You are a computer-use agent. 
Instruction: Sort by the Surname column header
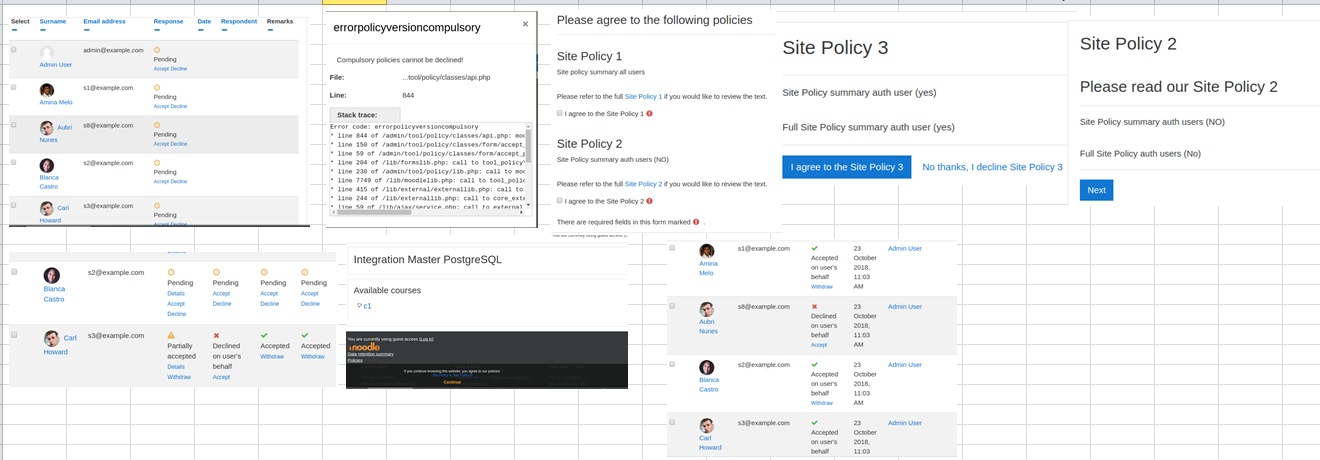pos(53,21)
